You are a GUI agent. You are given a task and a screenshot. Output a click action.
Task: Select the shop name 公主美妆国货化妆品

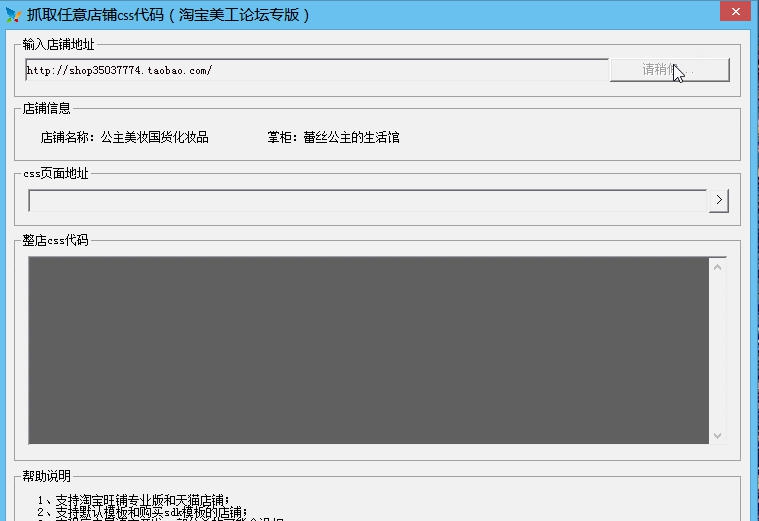click(x=154, y=138)
